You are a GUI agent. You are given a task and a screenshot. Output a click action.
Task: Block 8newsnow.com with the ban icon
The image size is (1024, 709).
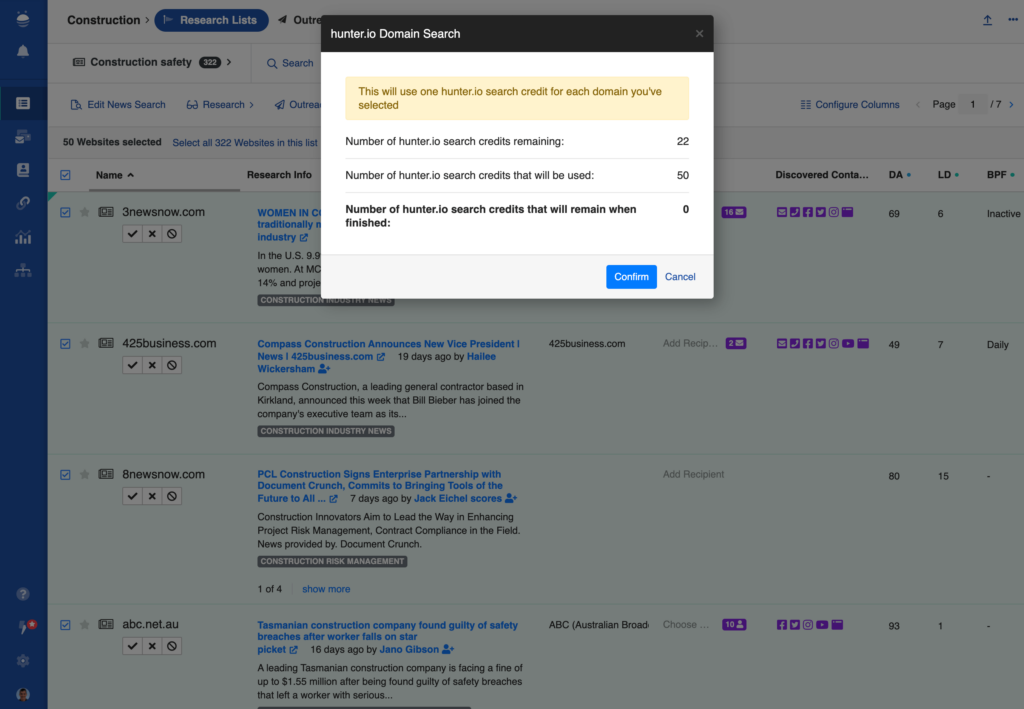coord(172,496)
